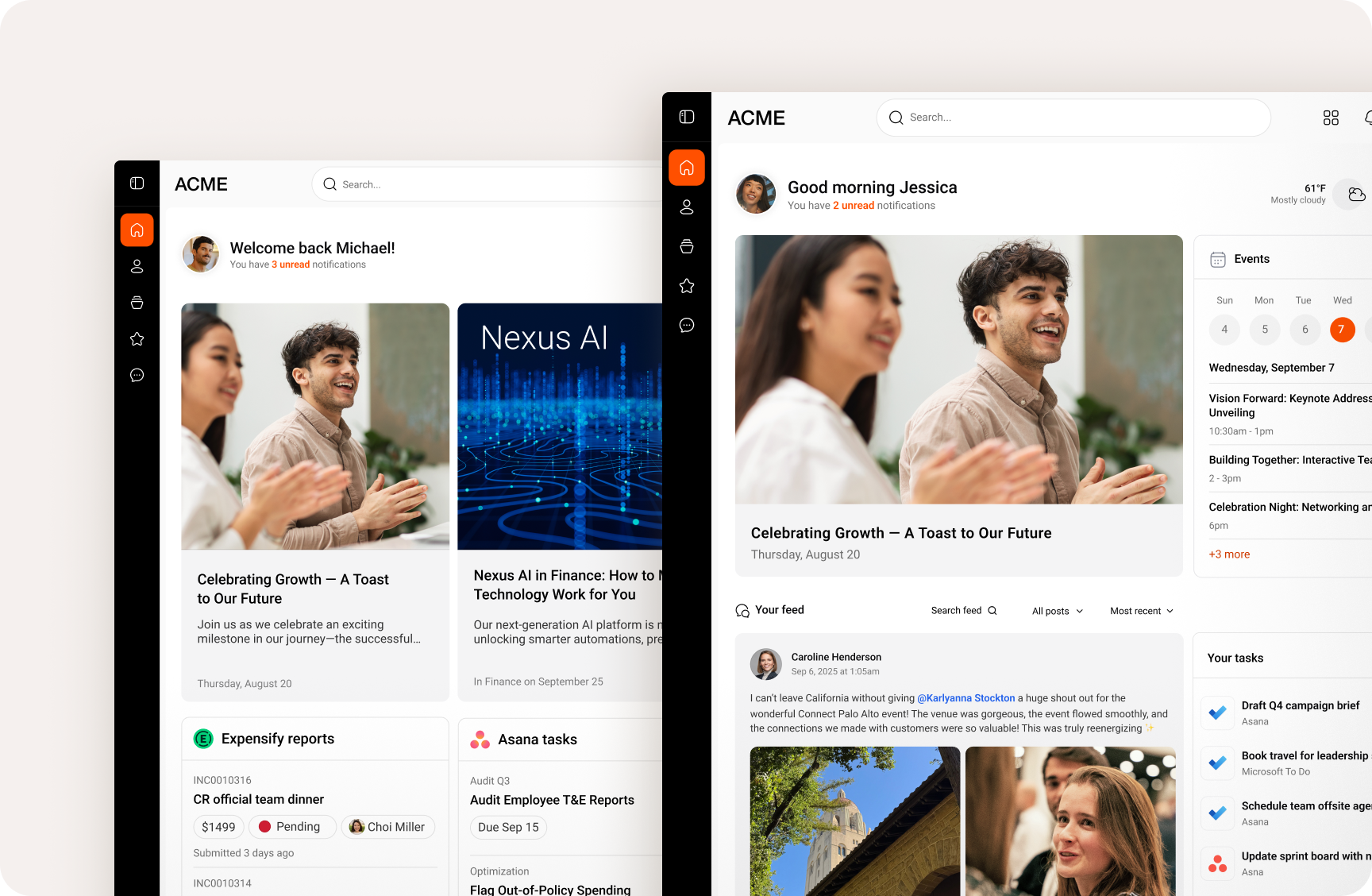Click the Due Sep 15 chip
The height and width of the screenshot is (896, 1372).
coord(508,828)
